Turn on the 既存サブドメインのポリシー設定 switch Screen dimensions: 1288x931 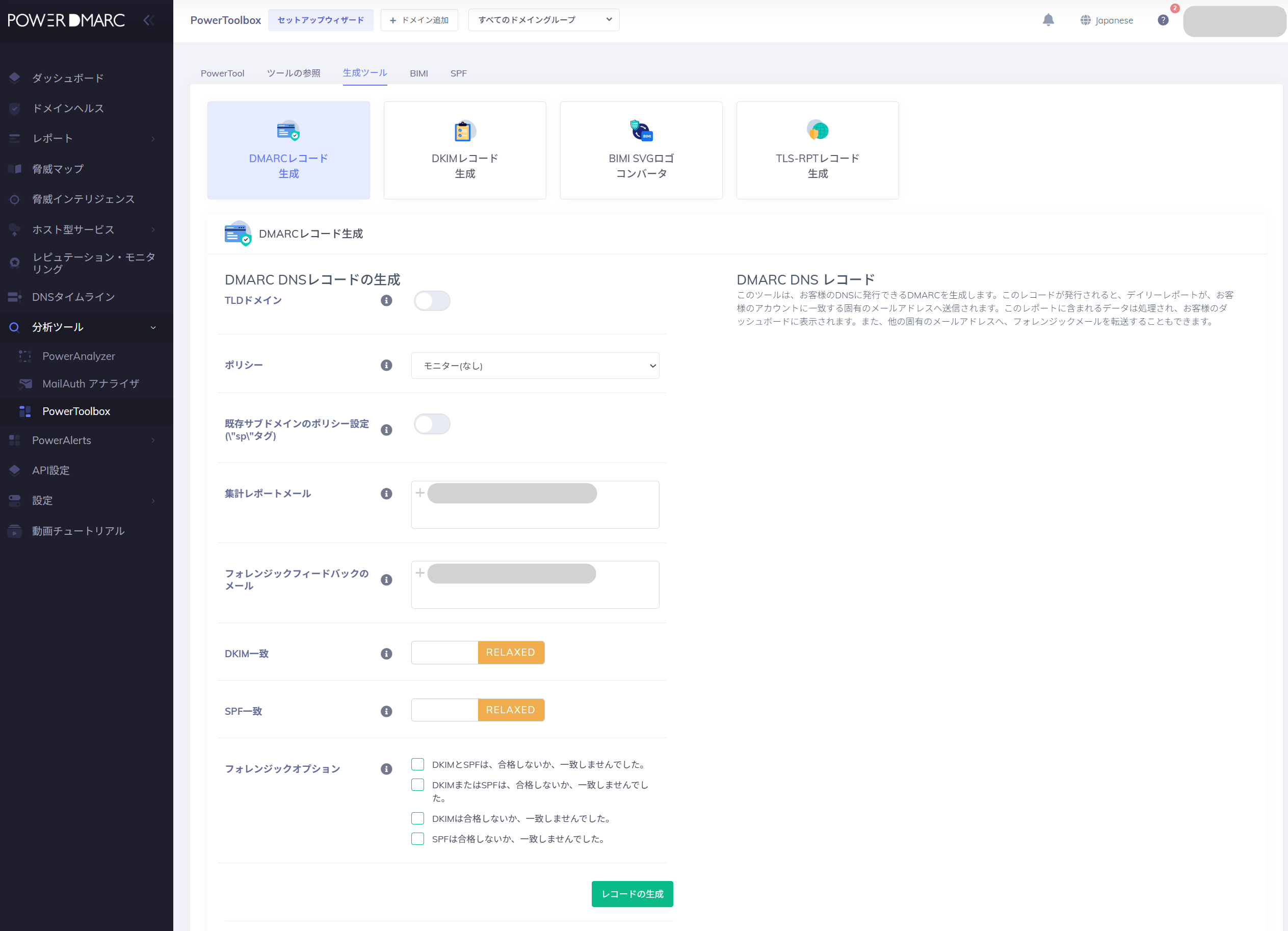(432, 424)
